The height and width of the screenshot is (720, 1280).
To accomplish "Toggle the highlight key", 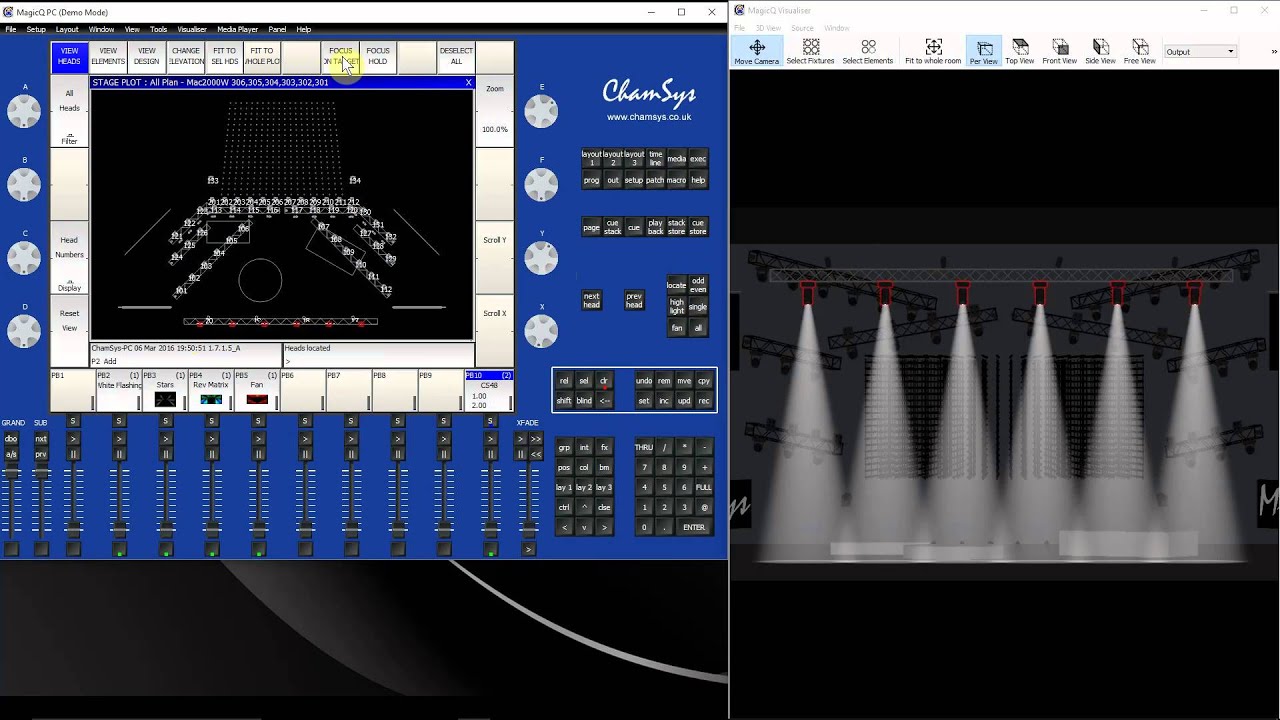I will pyautogui.click(x=677, y=307).
